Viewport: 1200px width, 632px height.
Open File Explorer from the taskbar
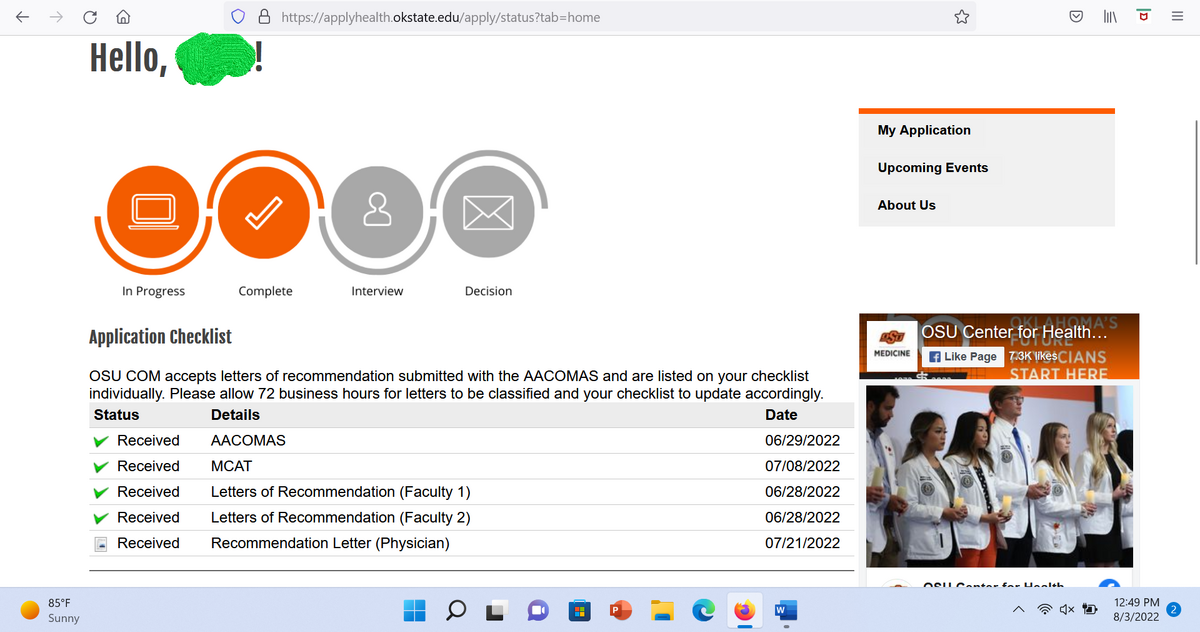click(661, 609)
